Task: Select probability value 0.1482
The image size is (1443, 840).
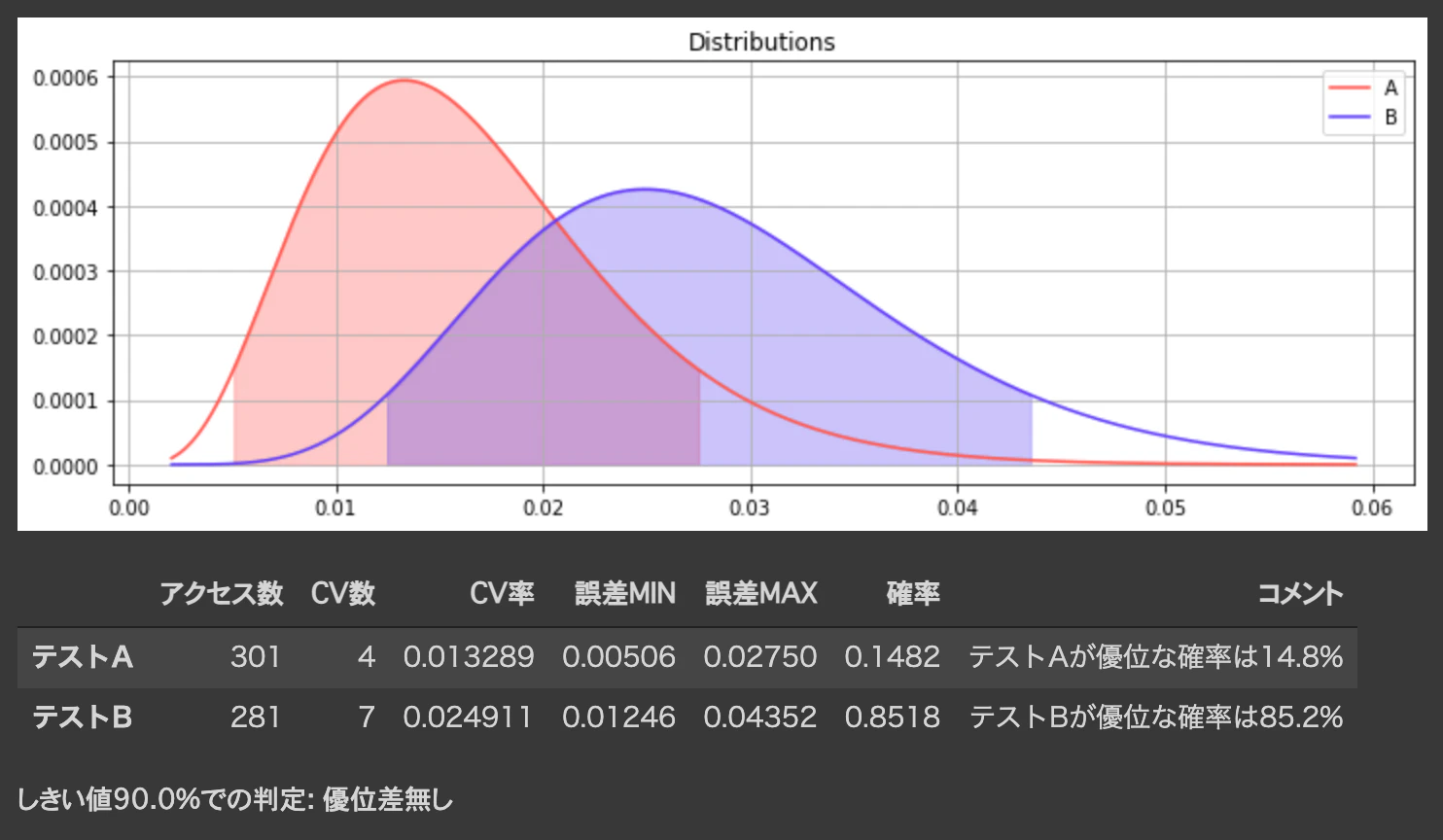Action: click(x=893, y=657)
